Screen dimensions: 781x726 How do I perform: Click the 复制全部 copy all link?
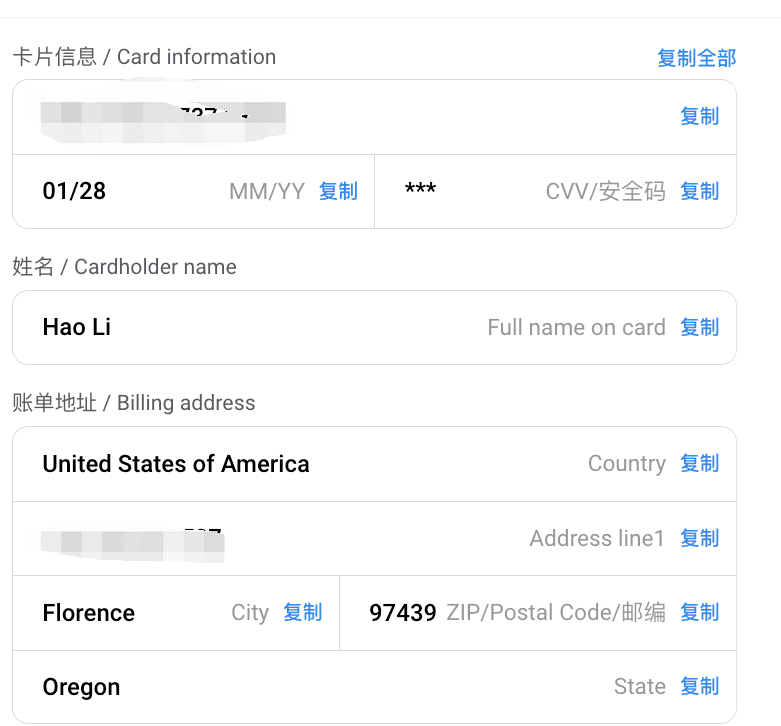click(x=696, y=58)
